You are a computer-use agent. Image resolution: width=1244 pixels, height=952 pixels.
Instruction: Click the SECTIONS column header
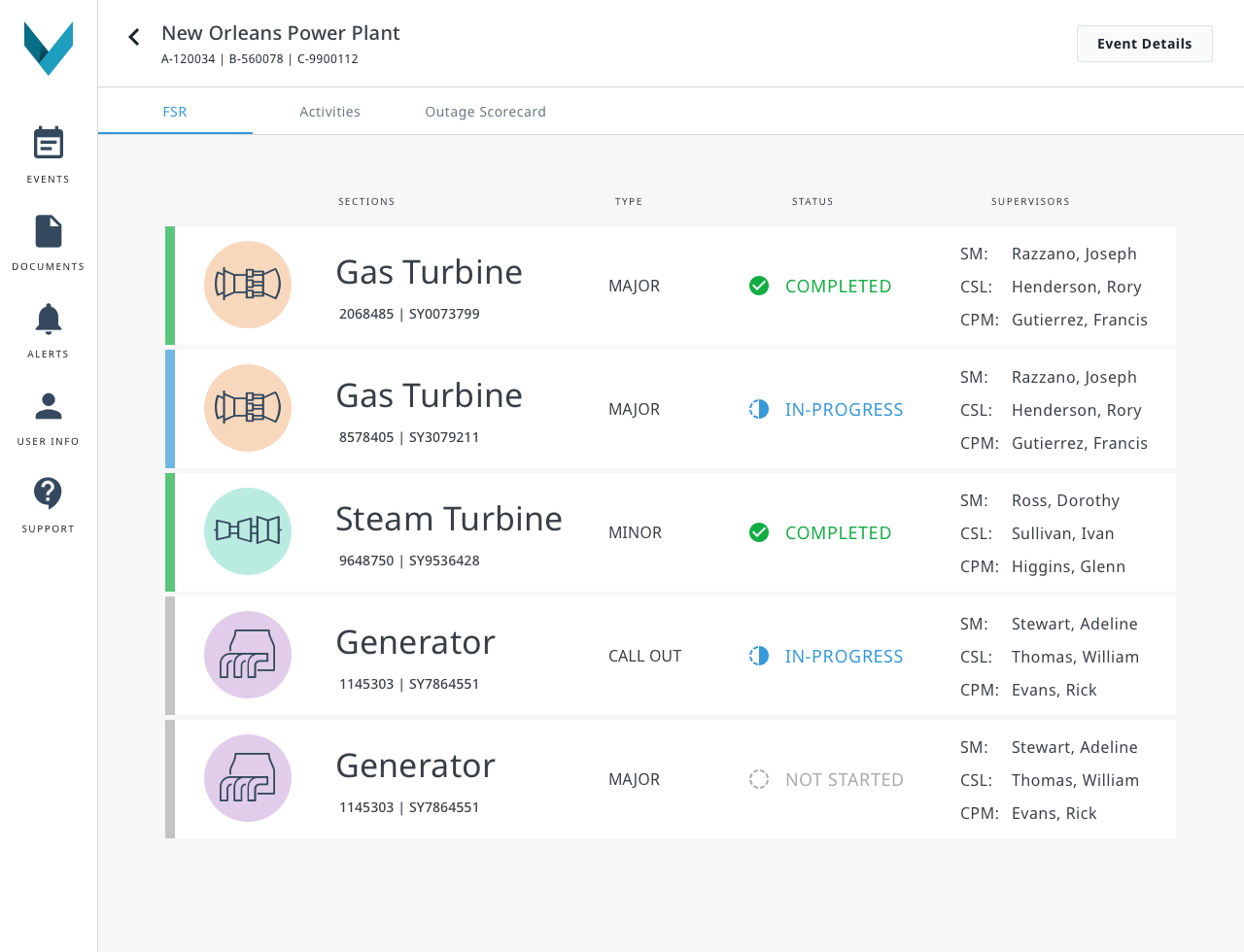coord(366,202)
